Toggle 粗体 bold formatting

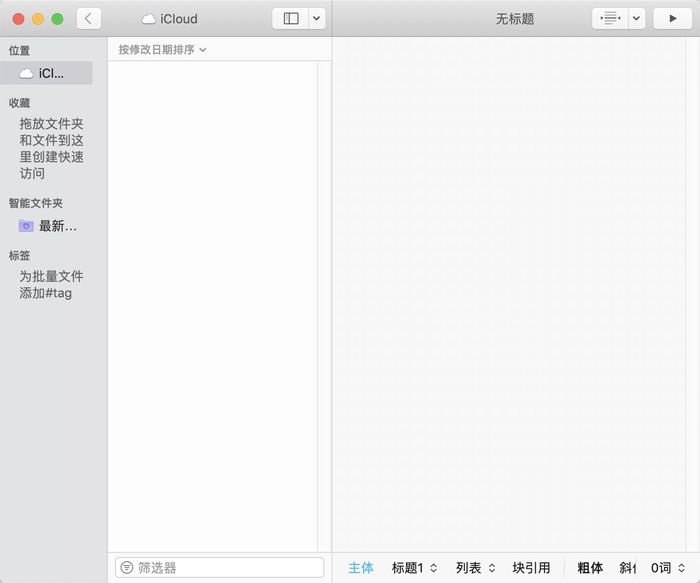coord(590,568)
